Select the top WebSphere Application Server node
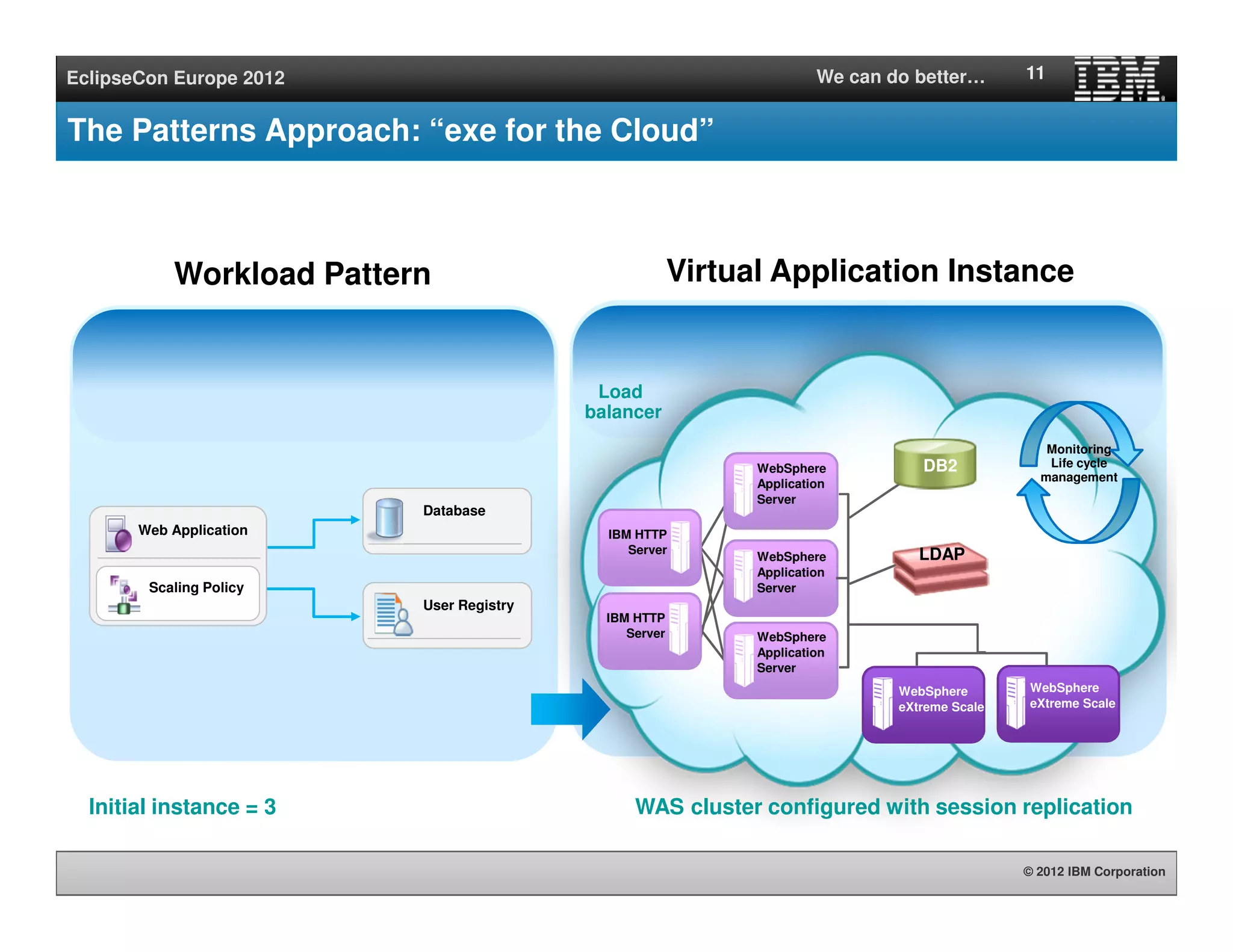Screen dimensions: 1233x952 (781, 490)
